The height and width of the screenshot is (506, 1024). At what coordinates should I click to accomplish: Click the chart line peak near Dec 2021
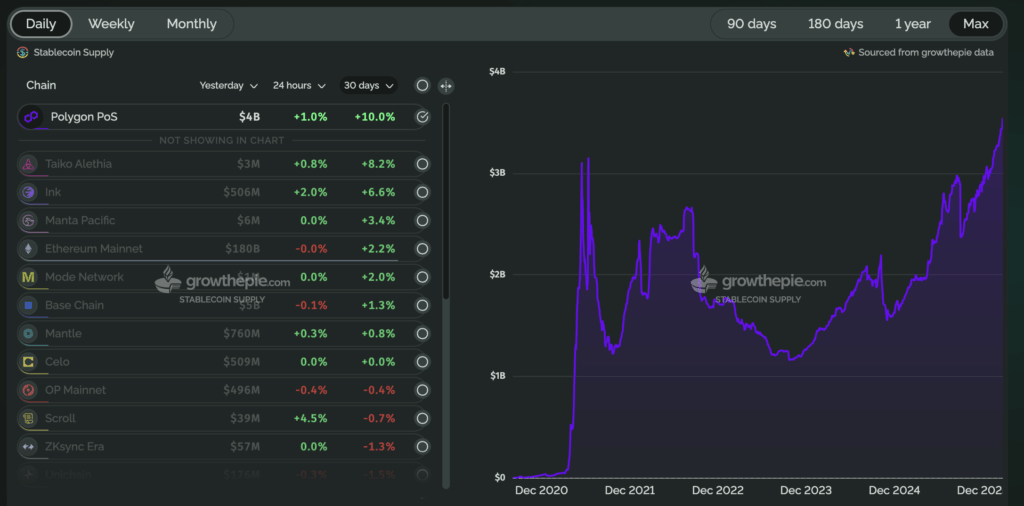[587, 158]
